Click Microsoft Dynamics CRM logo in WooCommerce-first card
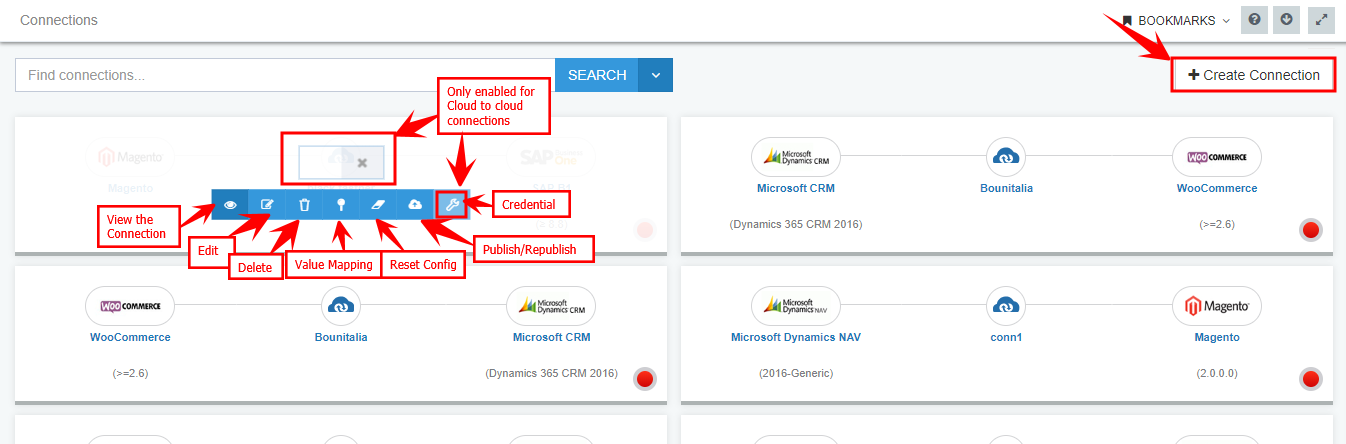 click(552, 306)
